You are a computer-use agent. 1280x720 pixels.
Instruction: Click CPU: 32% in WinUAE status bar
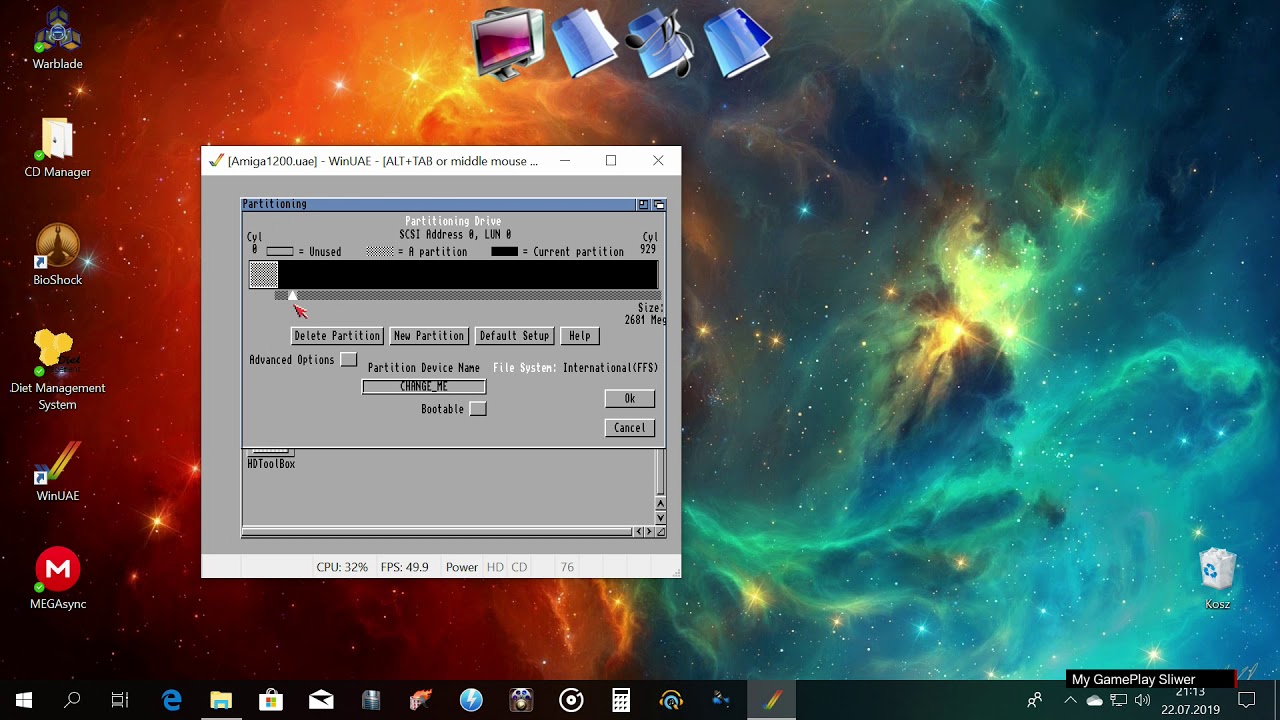342,567
